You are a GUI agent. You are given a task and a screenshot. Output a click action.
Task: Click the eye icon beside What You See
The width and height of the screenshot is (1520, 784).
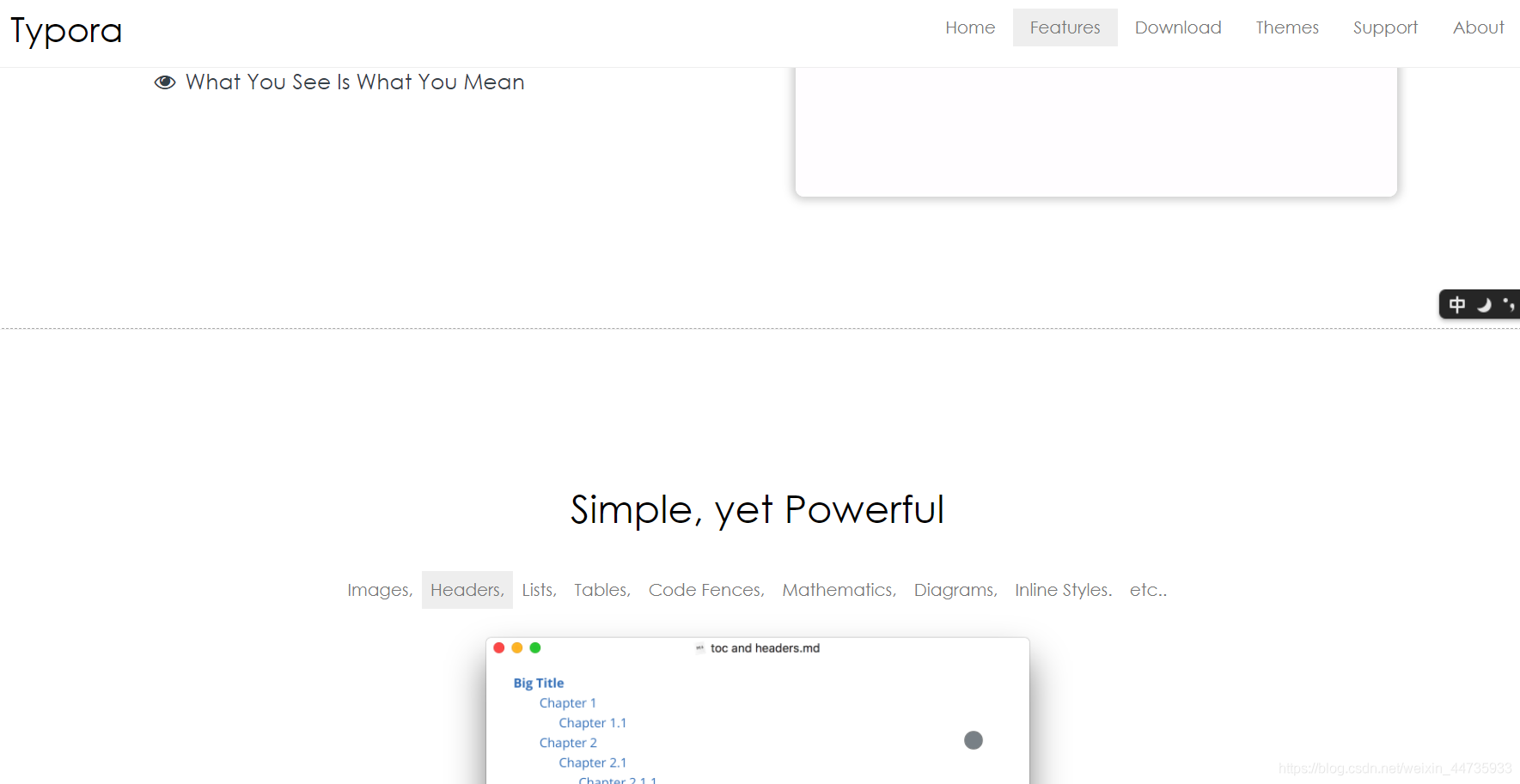pos(165,82)
